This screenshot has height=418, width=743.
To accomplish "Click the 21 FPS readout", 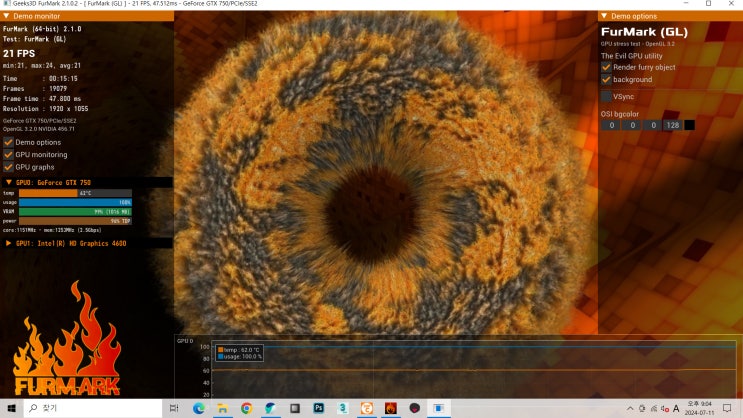I will pyautogui.click(x=19, y=54).
